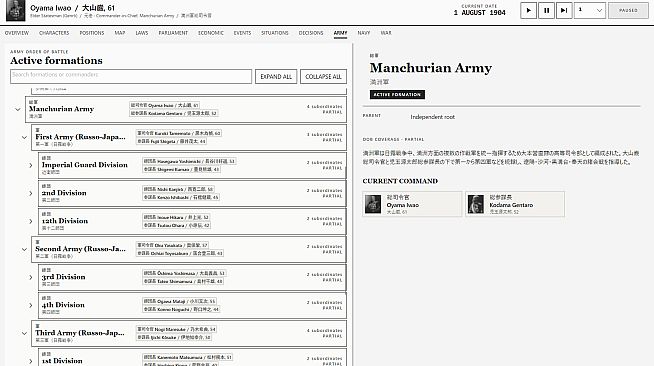Click Kuroki Tamemoto commander tag
This screenshot has width=654, height=366.
(x=179, y=133)
